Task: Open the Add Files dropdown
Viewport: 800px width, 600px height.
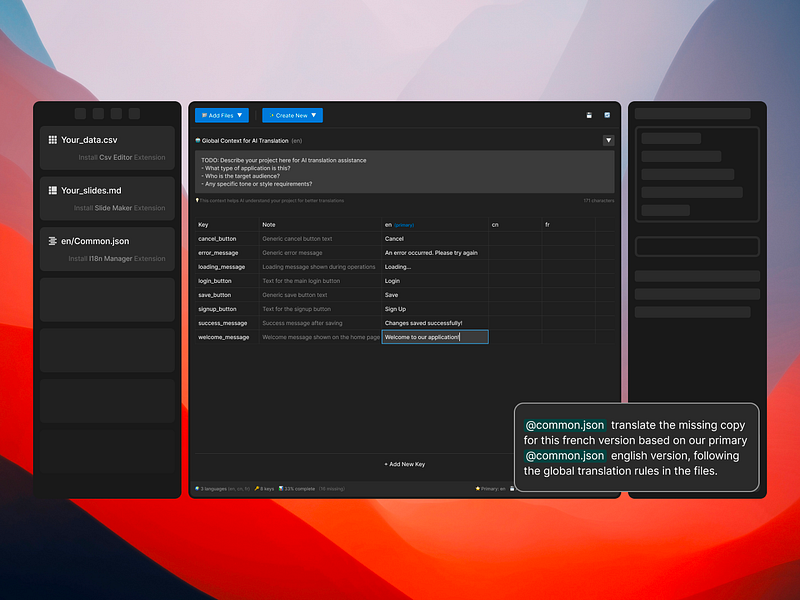Action: [x=222, y=115]
